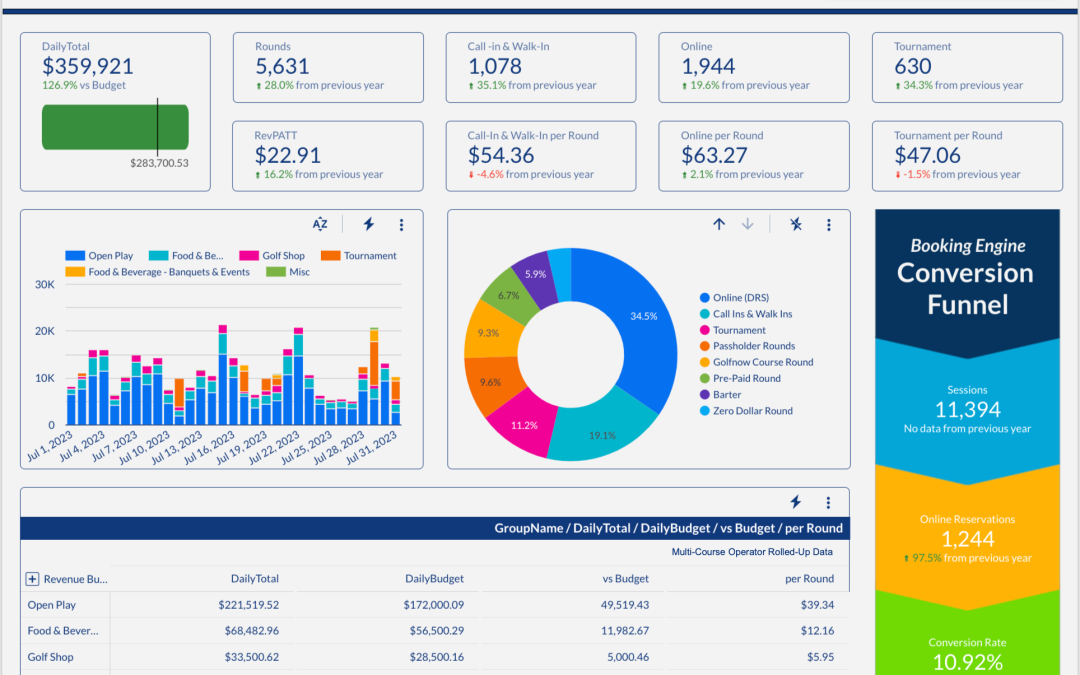
Task: Click the A-Z sort icon on bar chart
Action: [x=320, y=225]
